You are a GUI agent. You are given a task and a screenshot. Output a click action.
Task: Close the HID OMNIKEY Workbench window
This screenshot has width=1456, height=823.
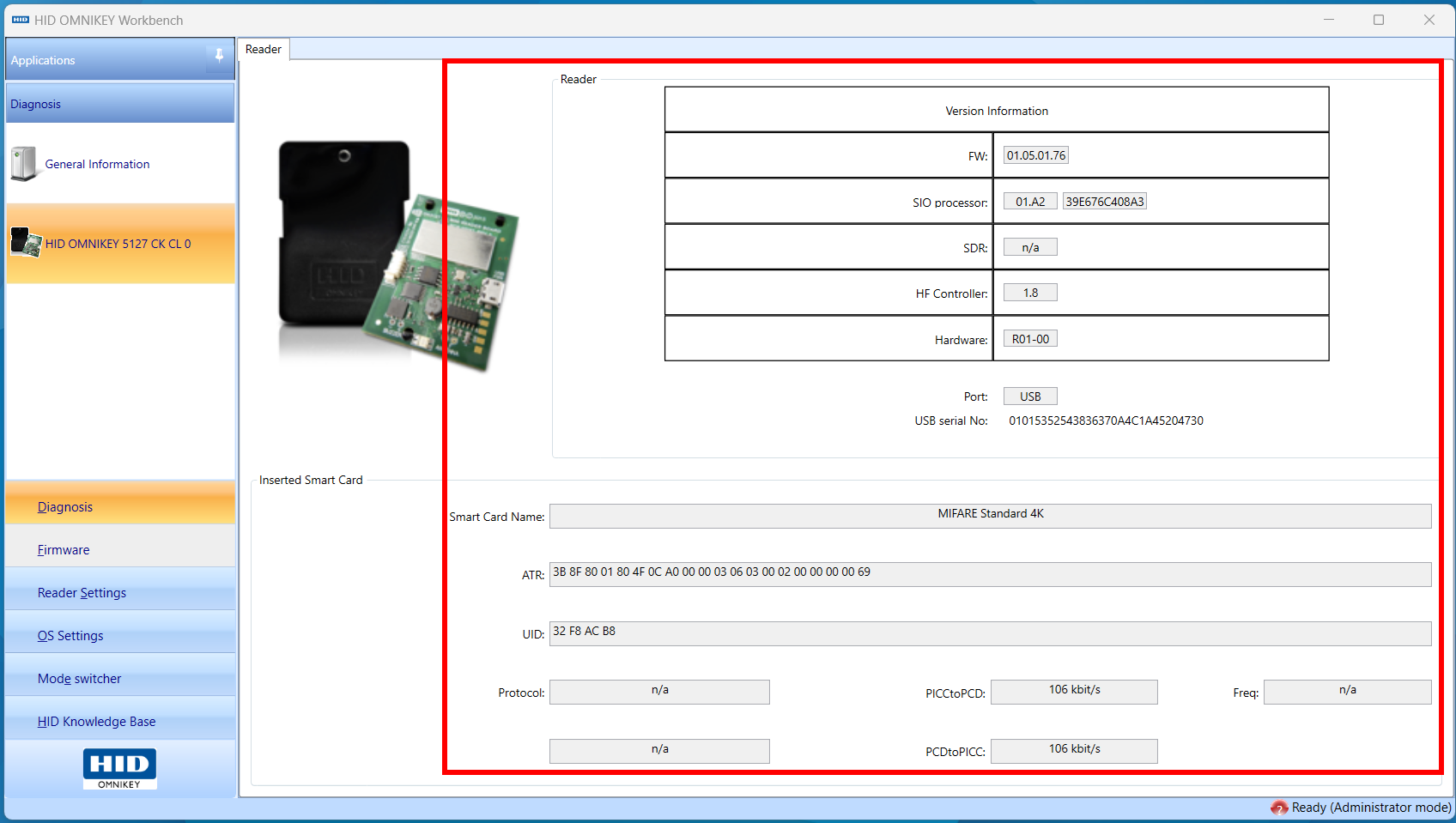tap(1429, 20)
